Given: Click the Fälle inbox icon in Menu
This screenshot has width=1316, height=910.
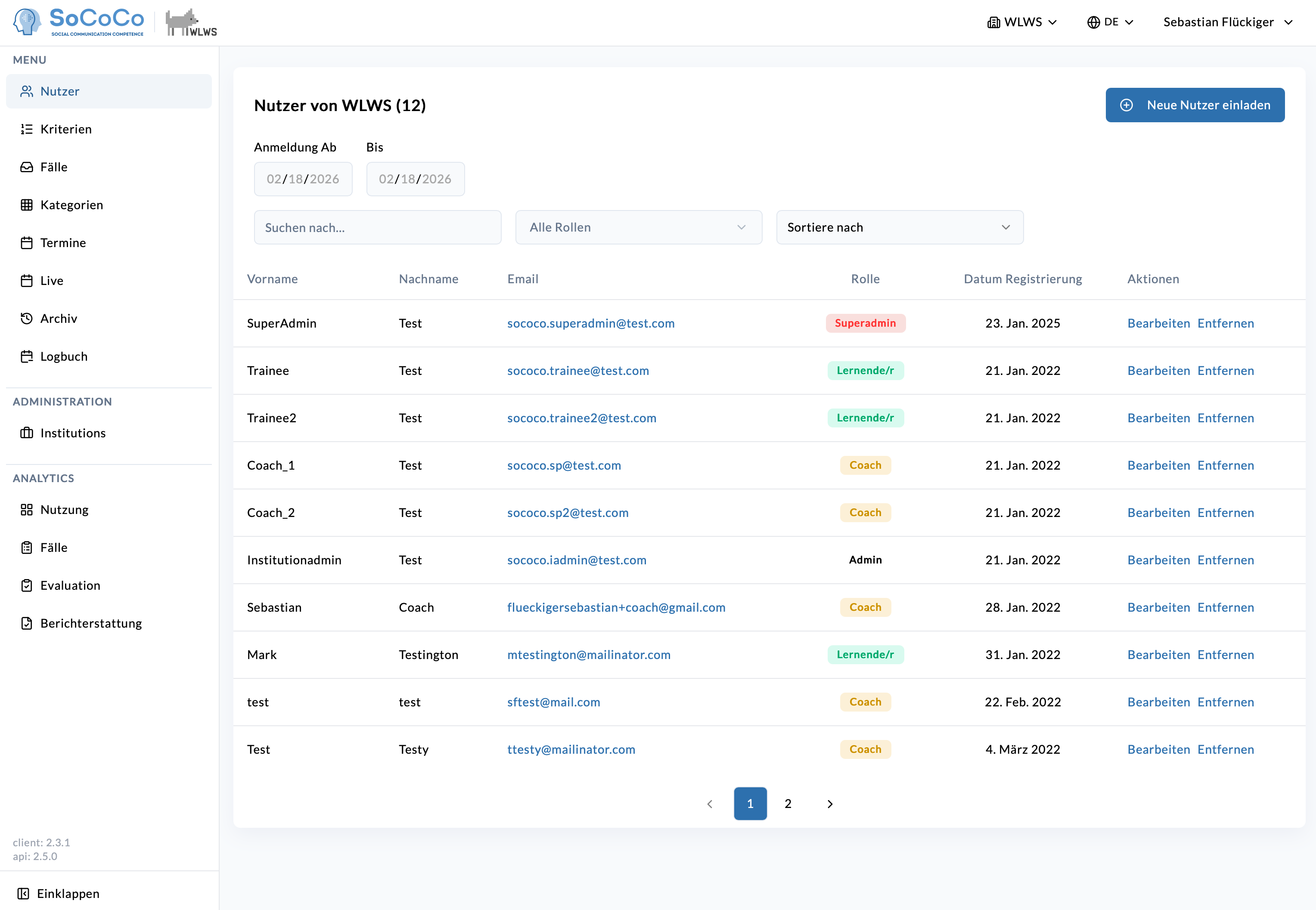Looking at the screenshot, I should click(x=26, y=167).
